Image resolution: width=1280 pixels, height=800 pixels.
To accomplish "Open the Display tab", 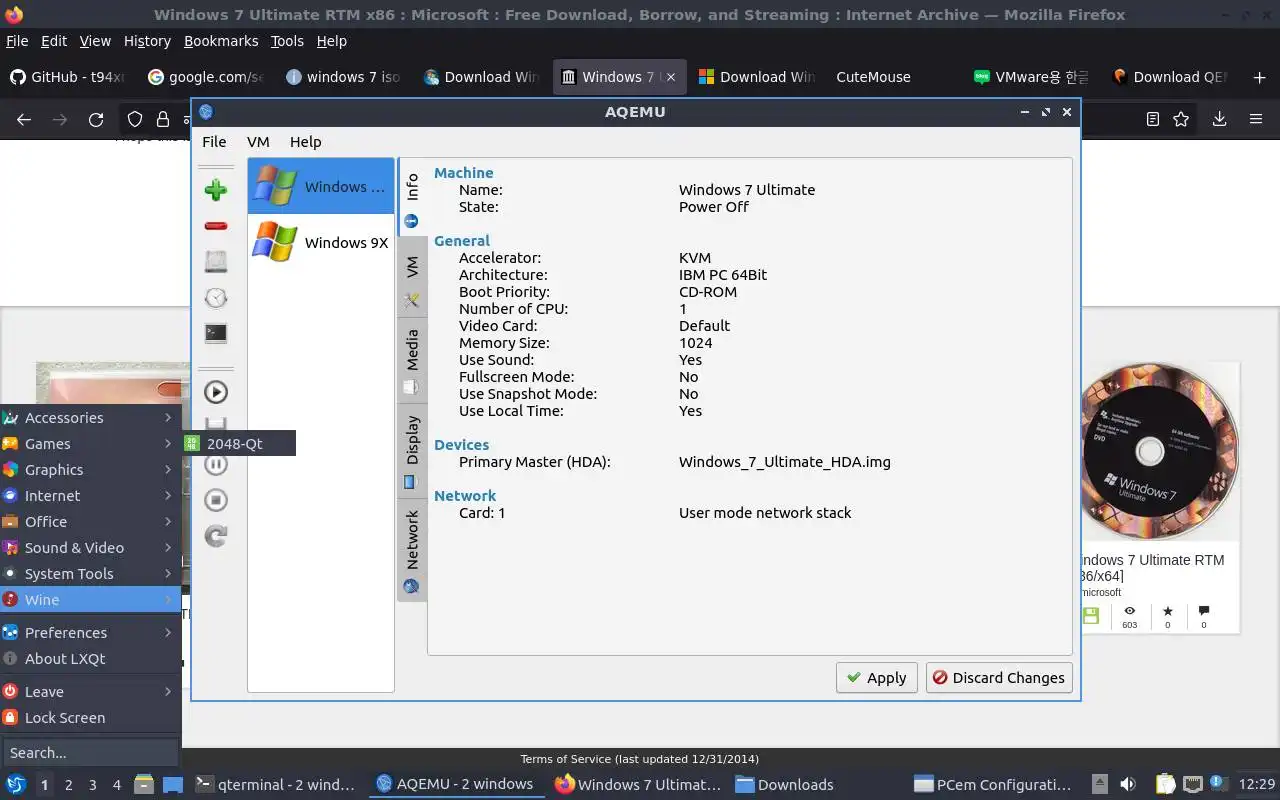I will [412, 450].
